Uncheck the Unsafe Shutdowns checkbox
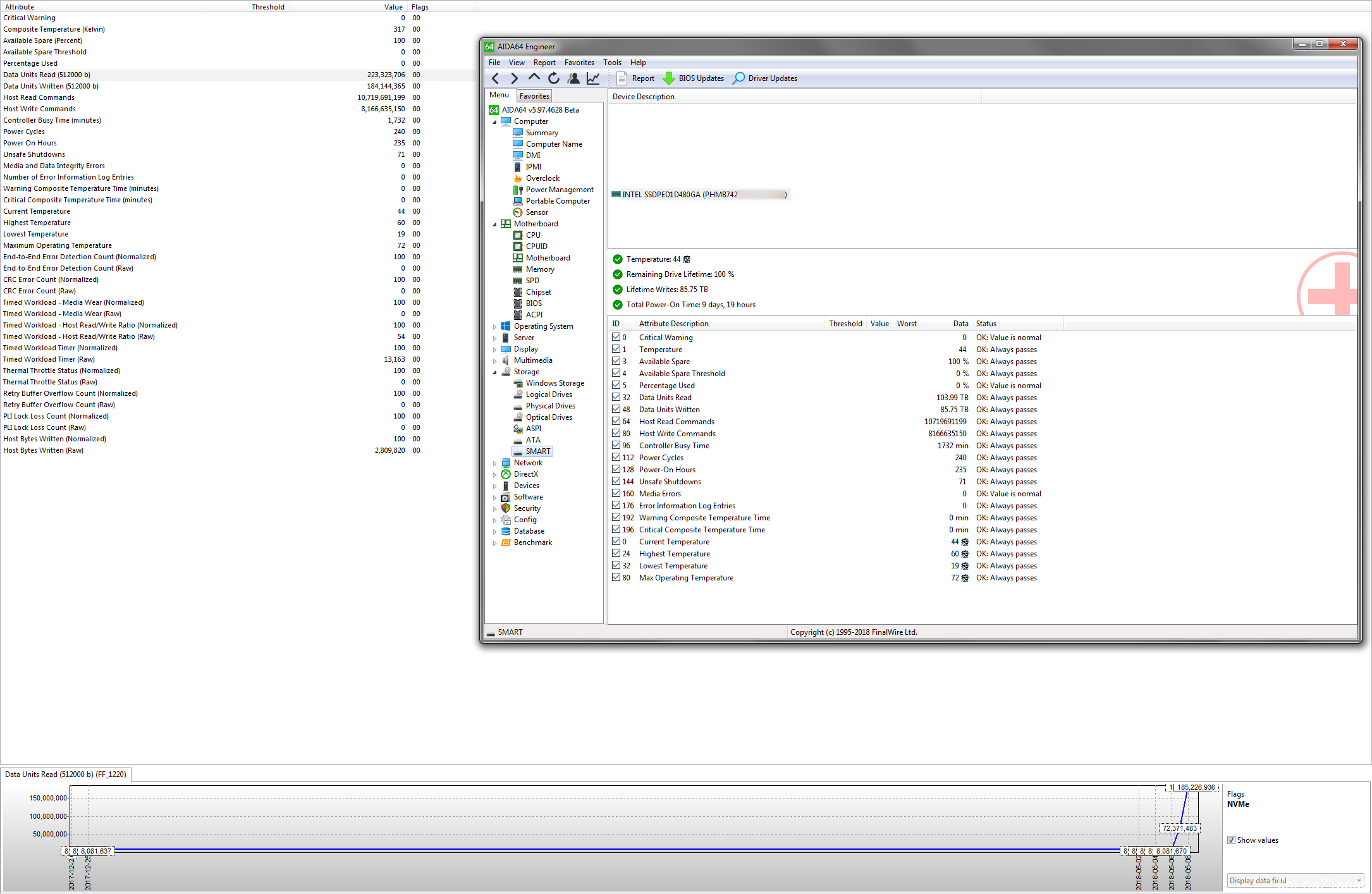This screenshot has width=1372, height=894. [616, 482]
